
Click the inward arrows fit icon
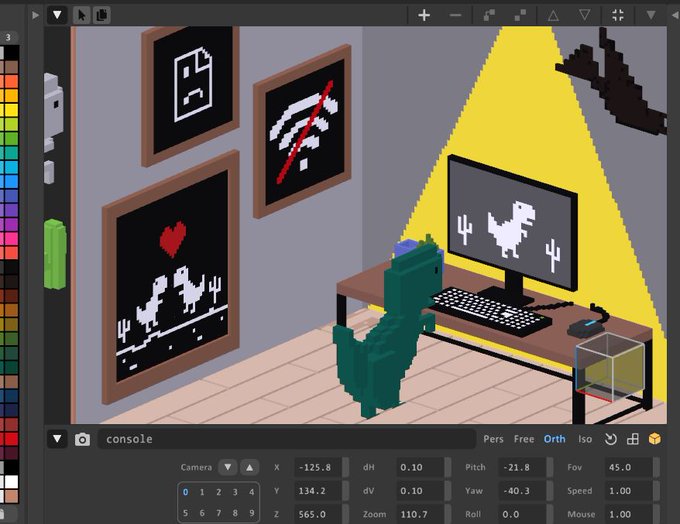(618, 15)
